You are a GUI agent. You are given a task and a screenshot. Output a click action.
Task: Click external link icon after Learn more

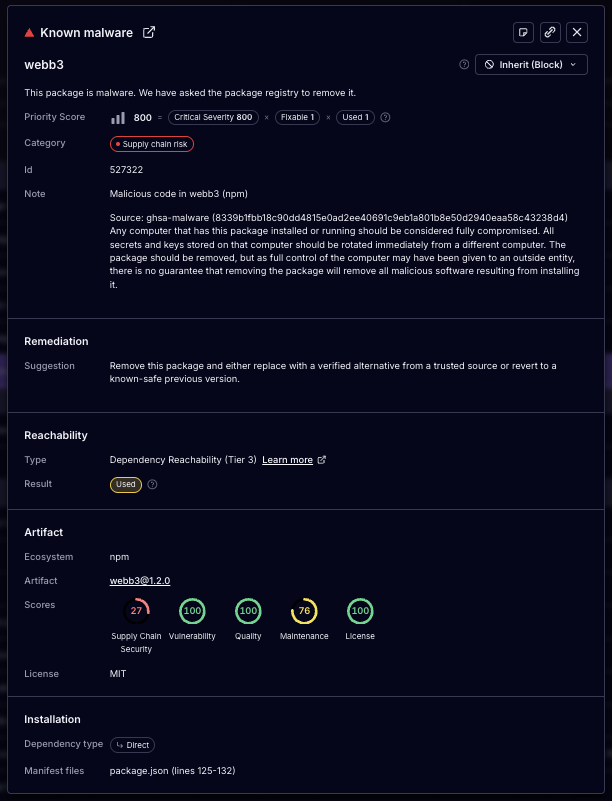[322, 460]
